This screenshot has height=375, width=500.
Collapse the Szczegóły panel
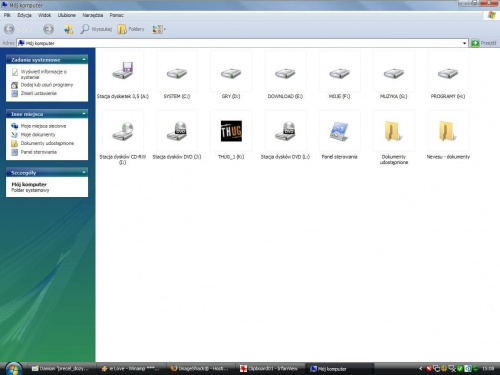84,173
